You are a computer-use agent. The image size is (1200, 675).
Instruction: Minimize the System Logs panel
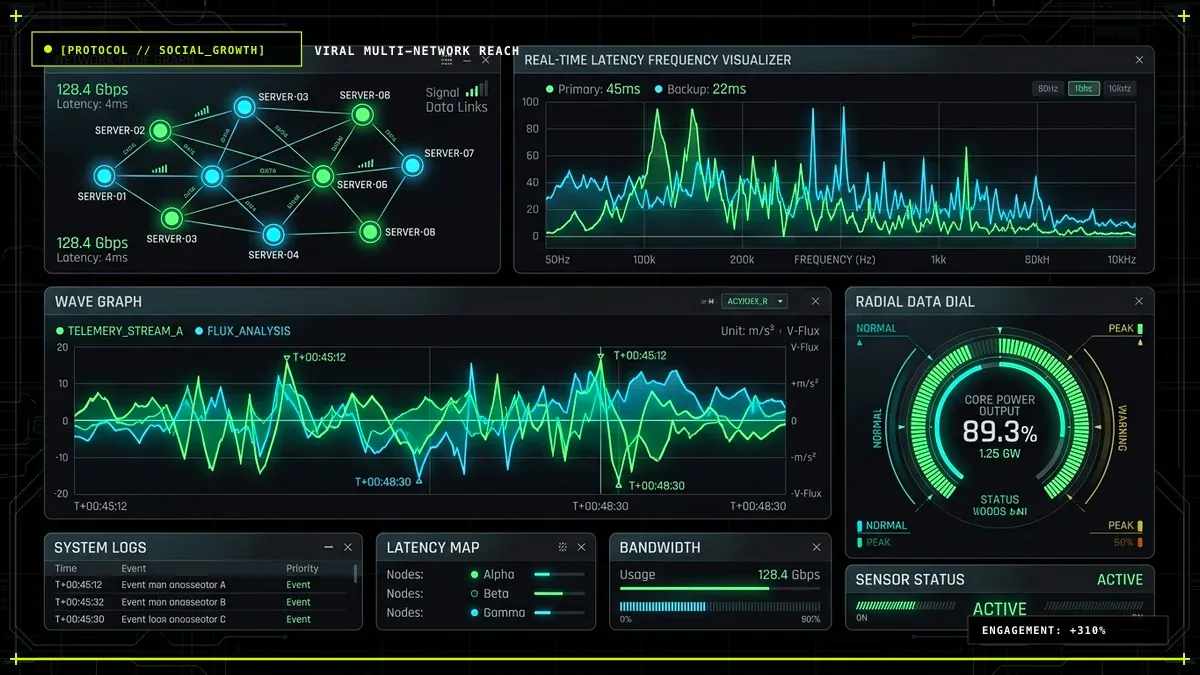(329, 547)
